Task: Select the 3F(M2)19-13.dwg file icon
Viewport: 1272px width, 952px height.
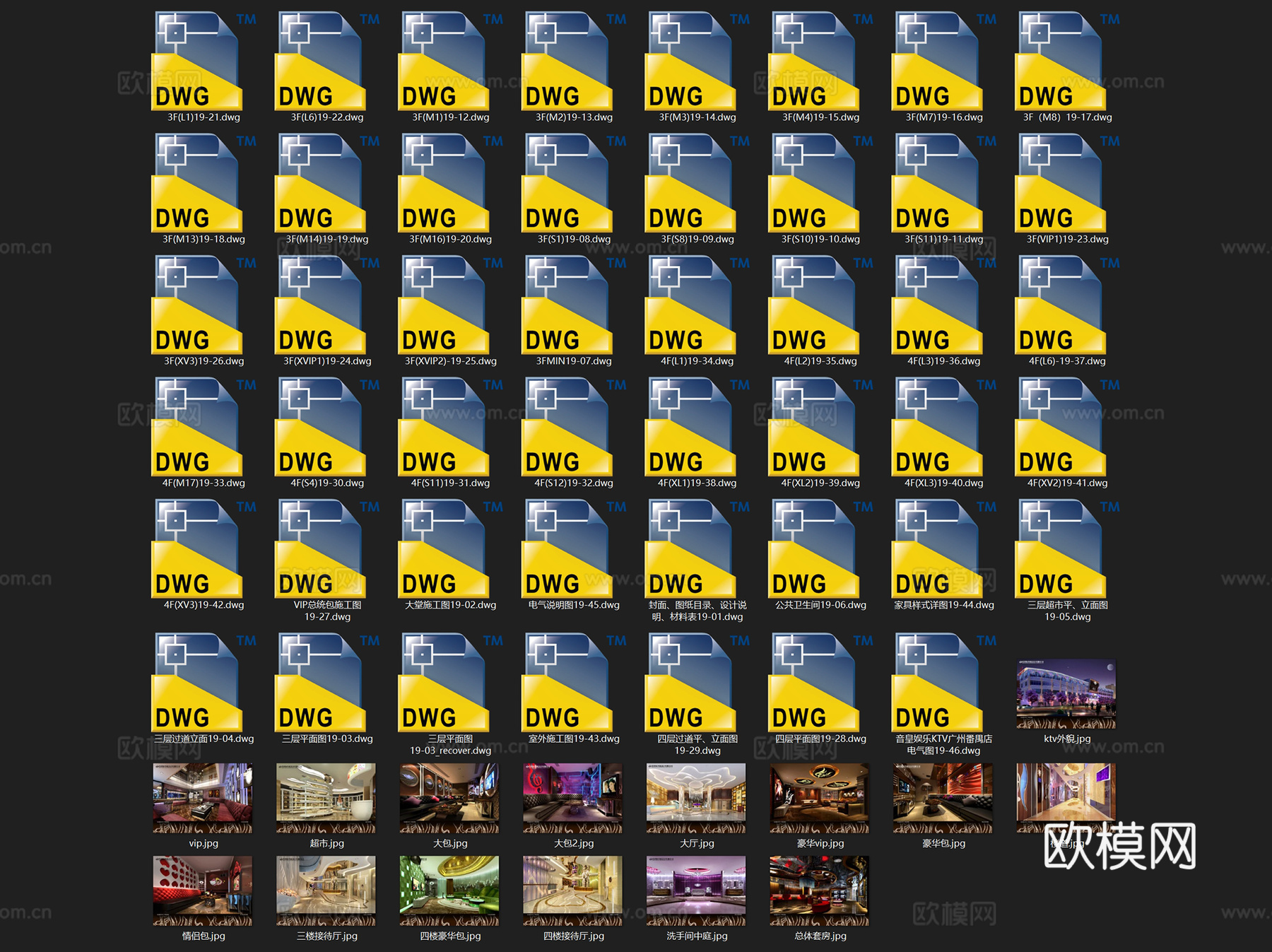Action: coord(567,61)
